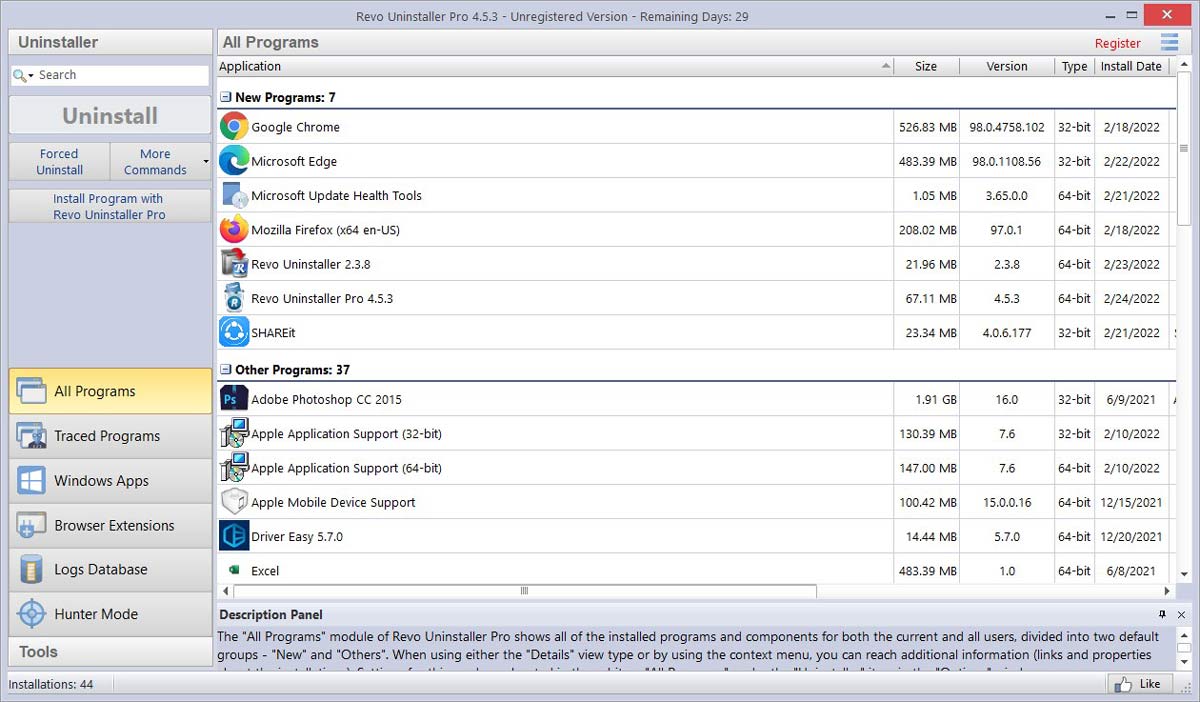Select Mozilla Firefox (x64 en-US) name

(x=325, y=230)
